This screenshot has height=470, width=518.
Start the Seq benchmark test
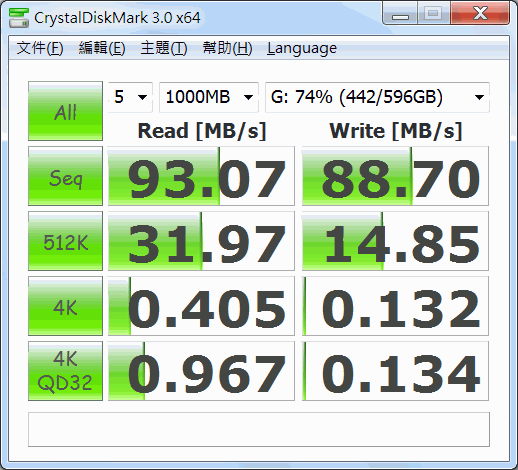click(x=65, y=176)
